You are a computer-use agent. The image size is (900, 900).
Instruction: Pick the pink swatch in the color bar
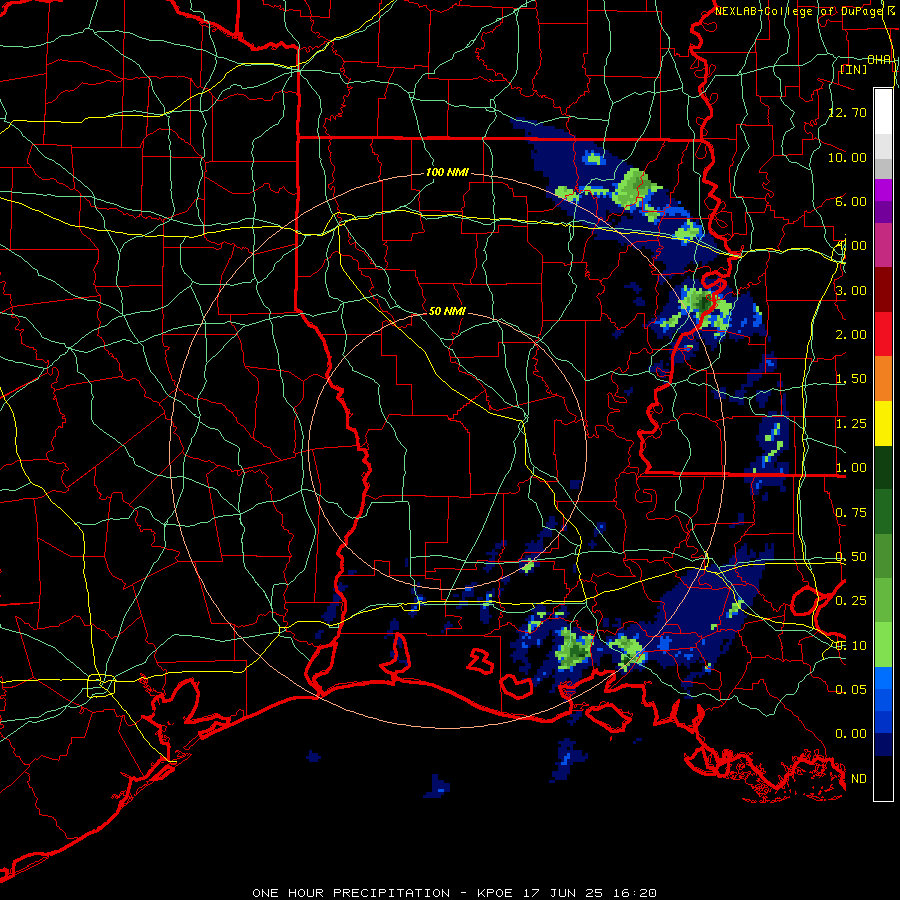[883, 245]
